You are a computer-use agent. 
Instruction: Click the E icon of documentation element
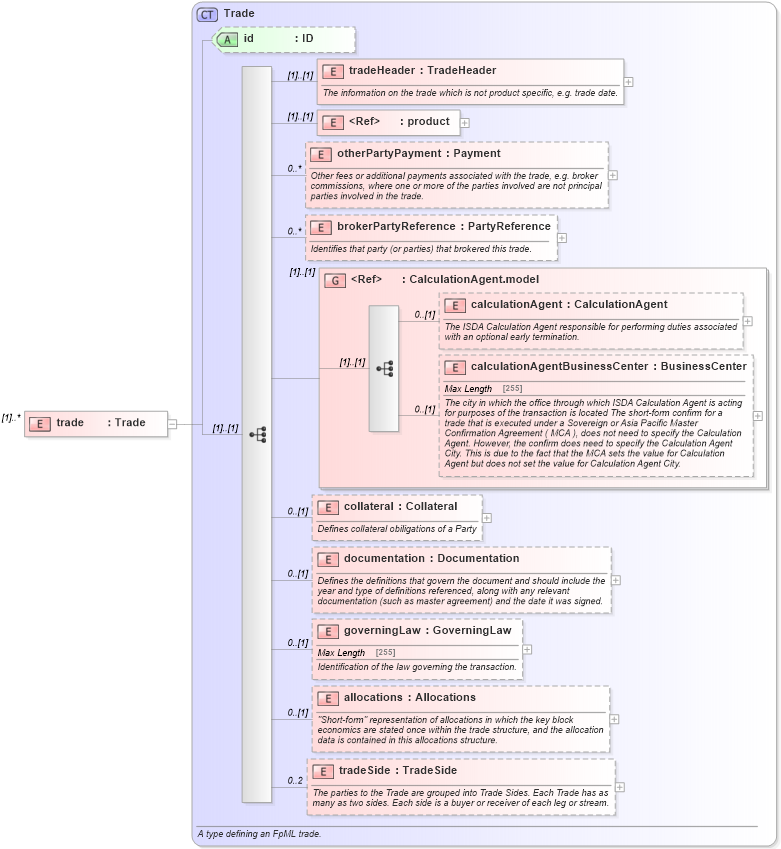[x=328, y=559]
